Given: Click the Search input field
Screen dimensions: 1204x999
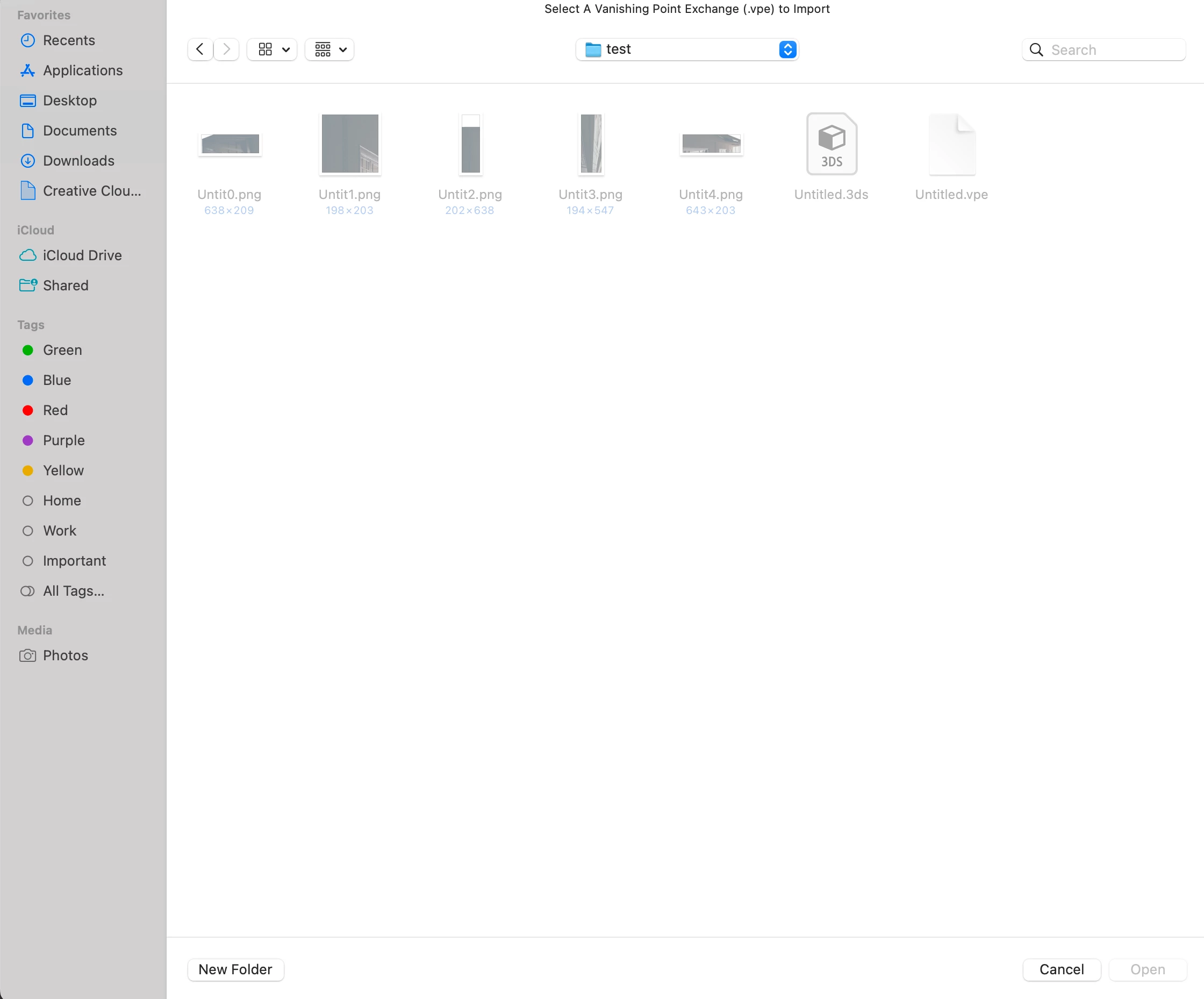Looking at the screenshot, I should click(x=1112, y=50).
